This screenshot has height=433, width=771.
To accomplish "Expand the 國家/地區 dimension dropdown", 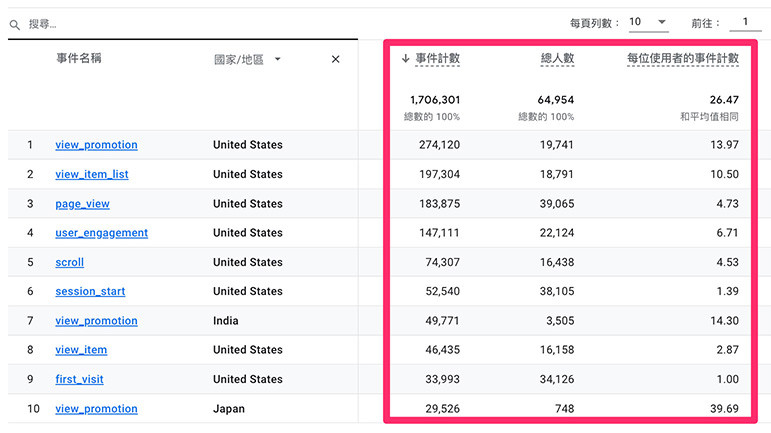I will click(277, 59).
